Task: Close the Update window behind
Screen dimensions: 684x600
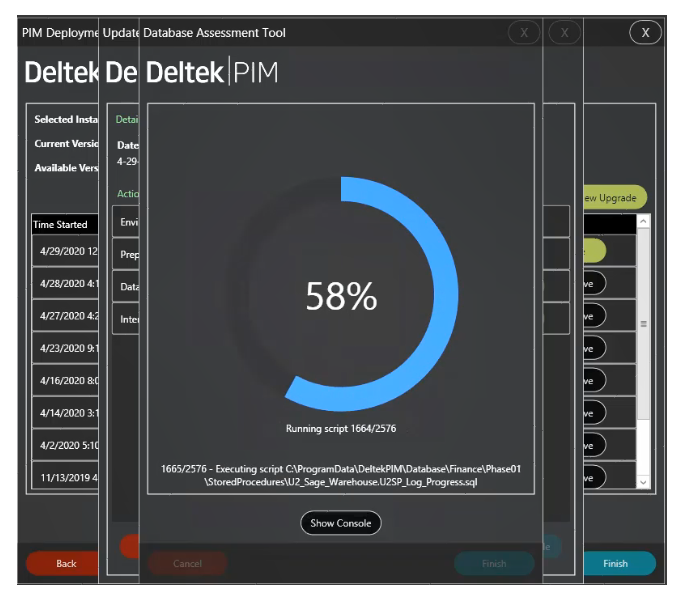Action: [564, 33]
